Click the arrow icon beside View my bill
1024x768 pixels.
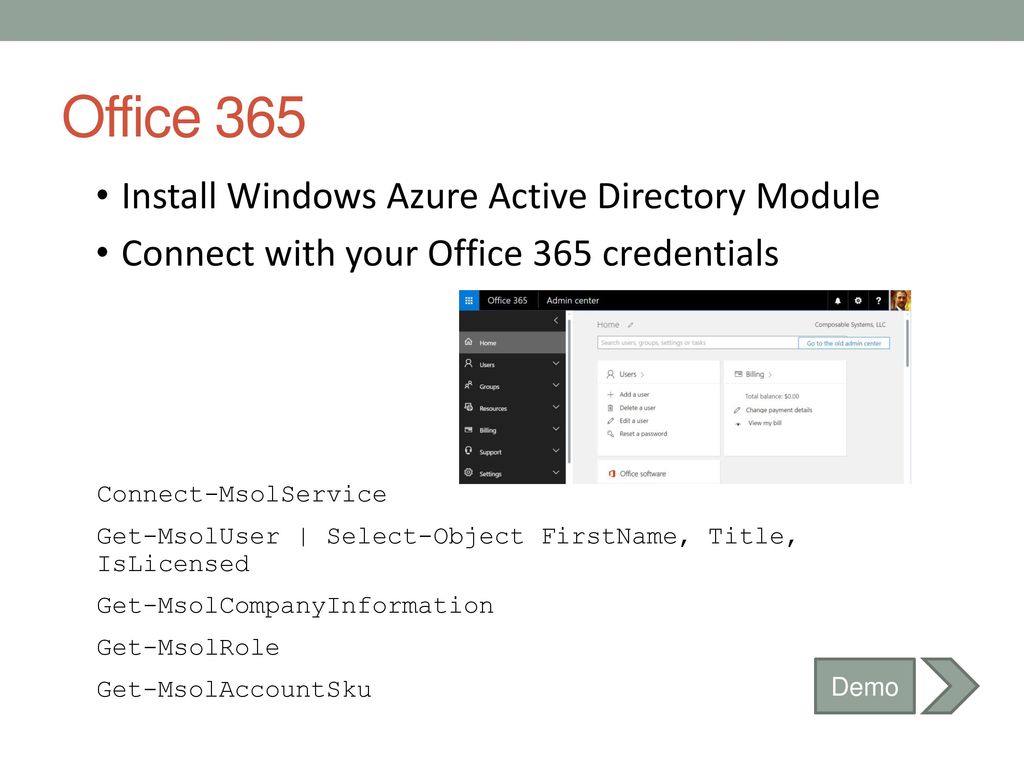click(x=738, y=424)
